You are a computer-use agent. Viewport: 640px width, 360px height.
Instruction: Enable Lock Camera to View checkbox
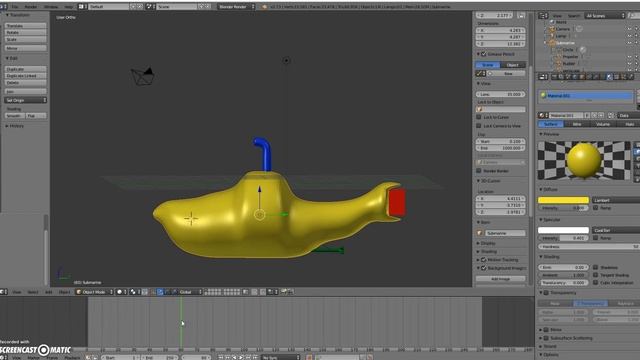479,126
